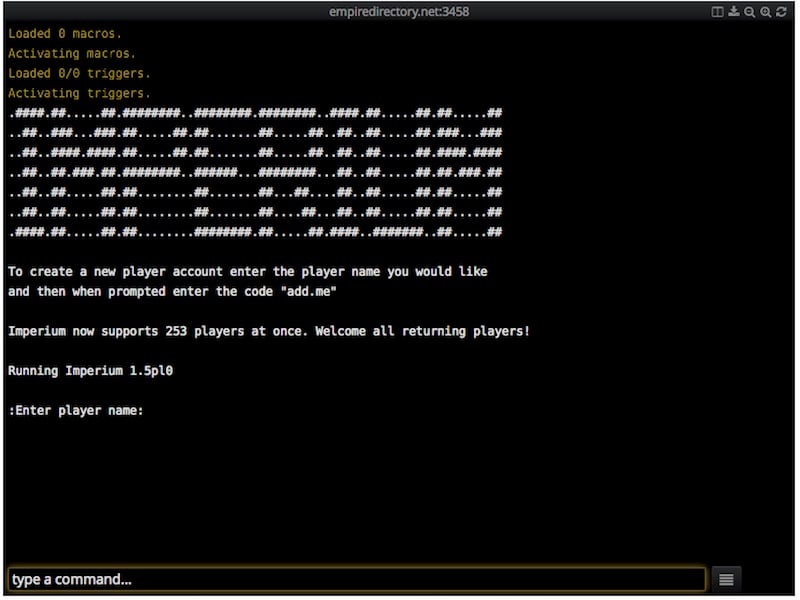Click the Enter player name prompt line
Image resolution: width=800 pixels, height=600 pixels.
80,410
